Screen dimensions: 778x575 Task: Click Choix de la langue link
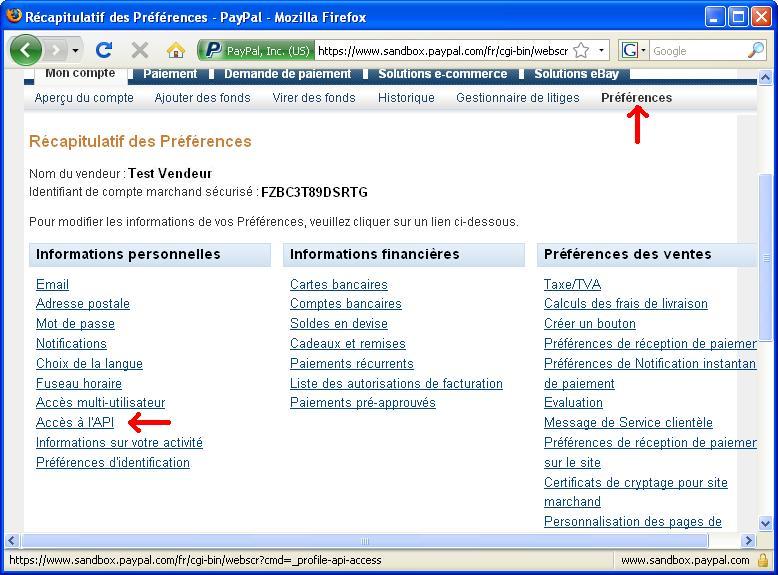click(x=89, y=364)
